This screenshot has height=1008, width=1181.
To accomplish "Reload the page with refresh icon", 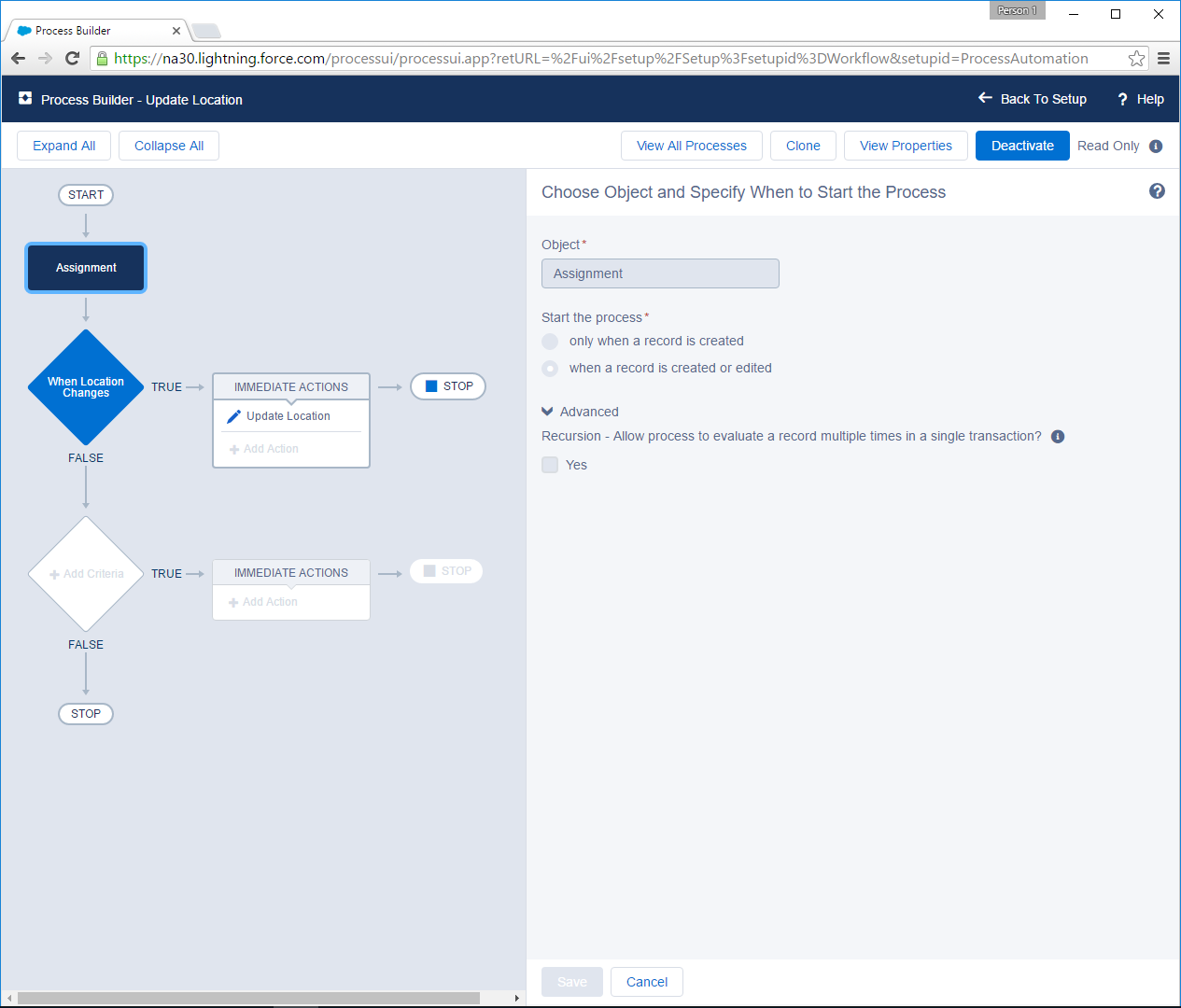I will pos(72,58).
